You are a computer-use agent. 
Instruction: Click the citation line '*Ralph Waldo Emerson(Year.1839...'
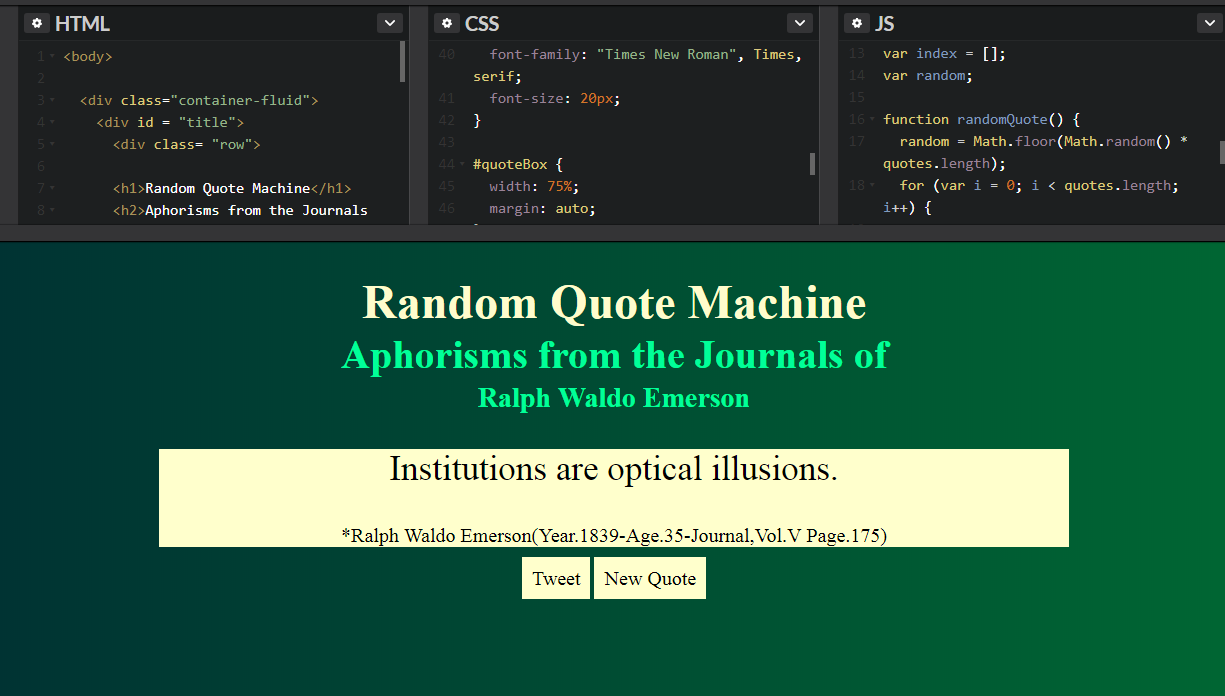pyautogui.click(x=613, y=536)
